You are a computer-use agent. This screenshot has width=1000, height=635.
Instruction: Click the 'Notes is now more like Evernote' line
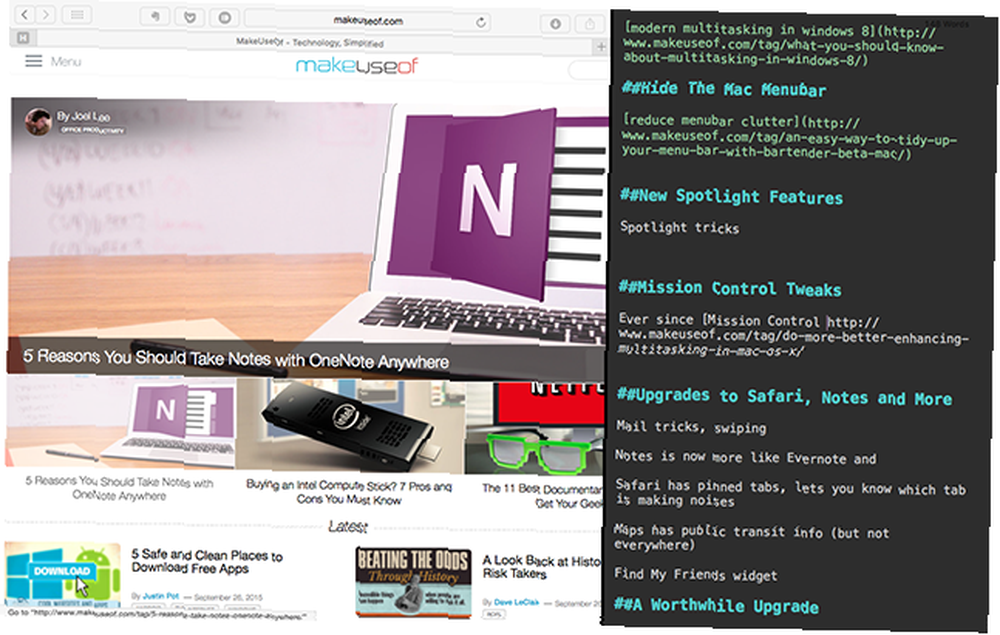click(x=746, y=457)
